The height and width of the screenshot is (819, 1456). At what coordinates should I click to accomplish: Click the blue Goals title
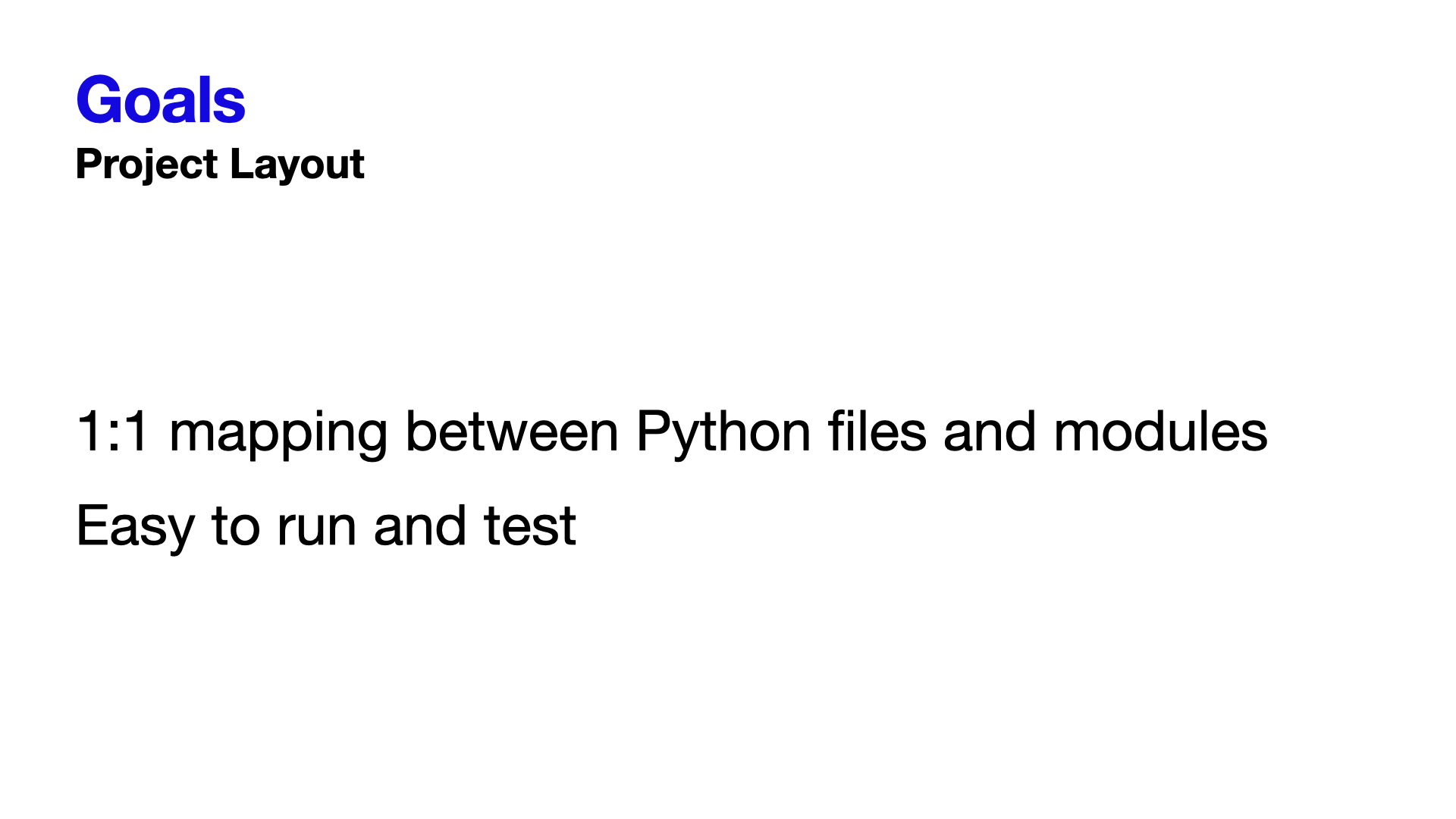coord(161,100)
